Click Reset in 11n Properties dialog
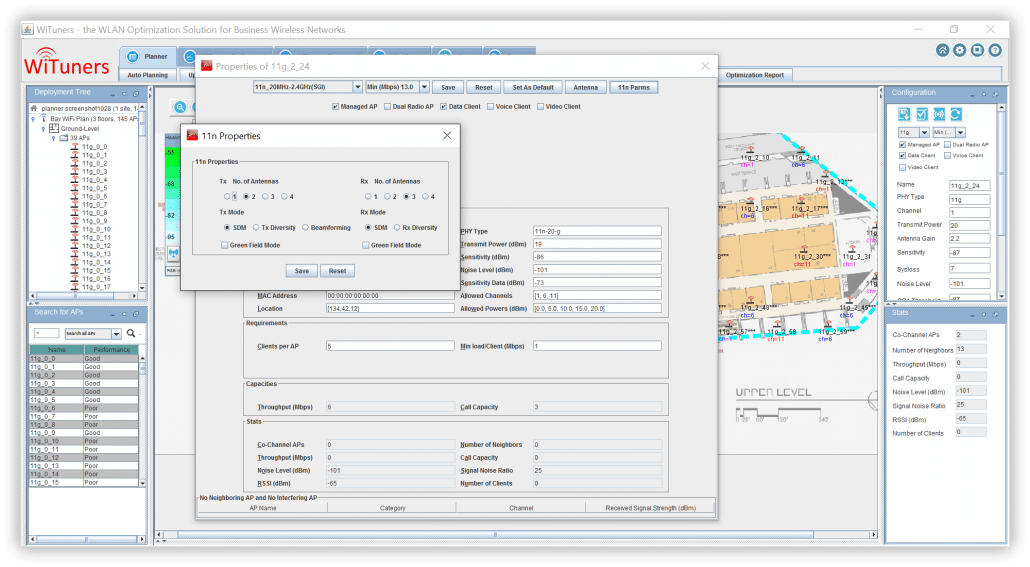Image resolution: width=1030 pixels, height=567 pixels. click(337, 271)
